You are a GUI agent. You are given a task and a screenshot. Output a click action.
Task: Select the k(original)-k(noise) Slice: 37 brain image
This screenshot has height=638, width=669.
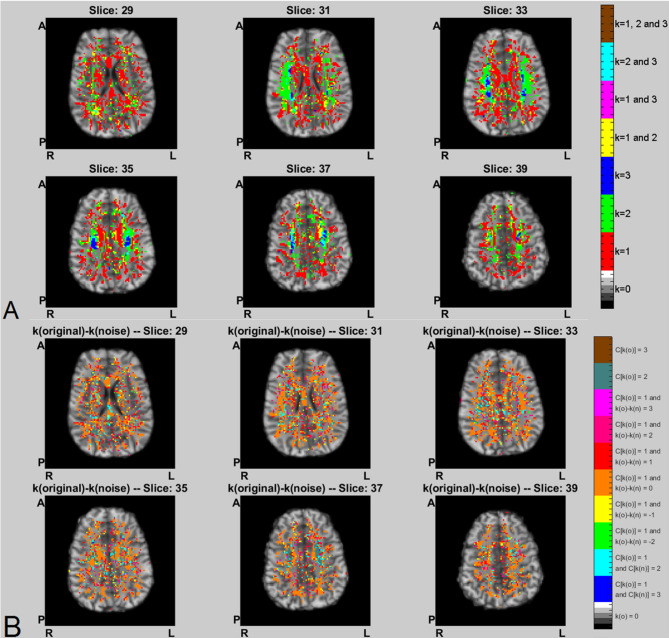pyautogui.click(x=305, y=561)
